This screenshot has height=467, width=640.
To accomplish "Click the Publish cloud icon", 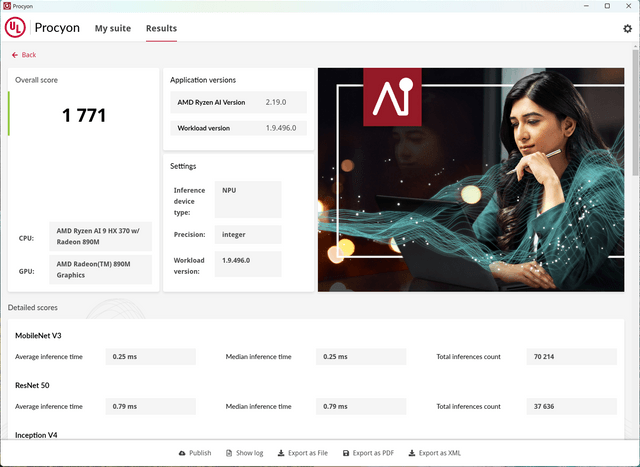I will click(x=182, y=453).
